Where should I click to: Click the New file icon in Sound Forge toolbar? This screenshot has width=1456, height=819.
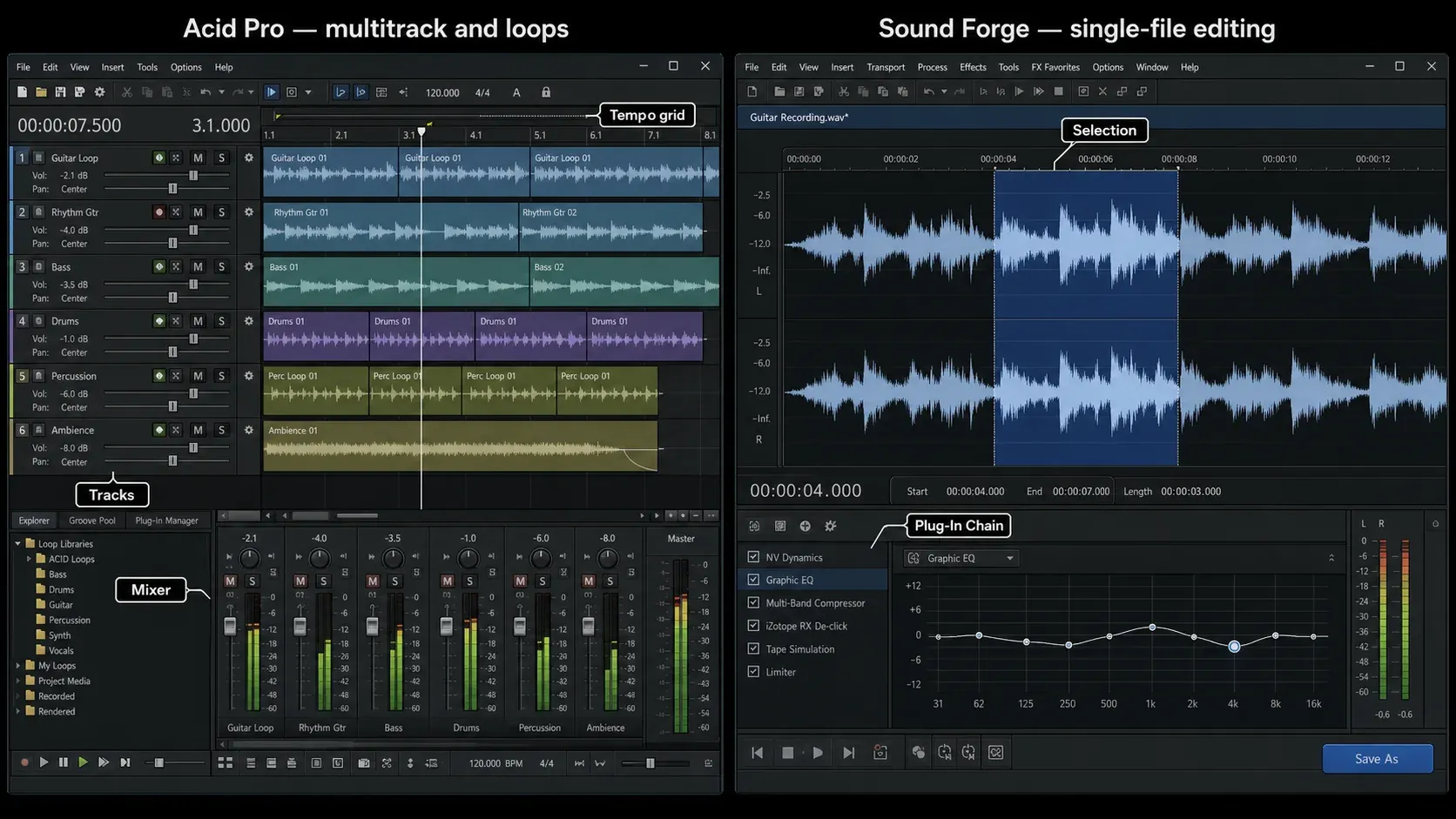click(x=752, y=91)
